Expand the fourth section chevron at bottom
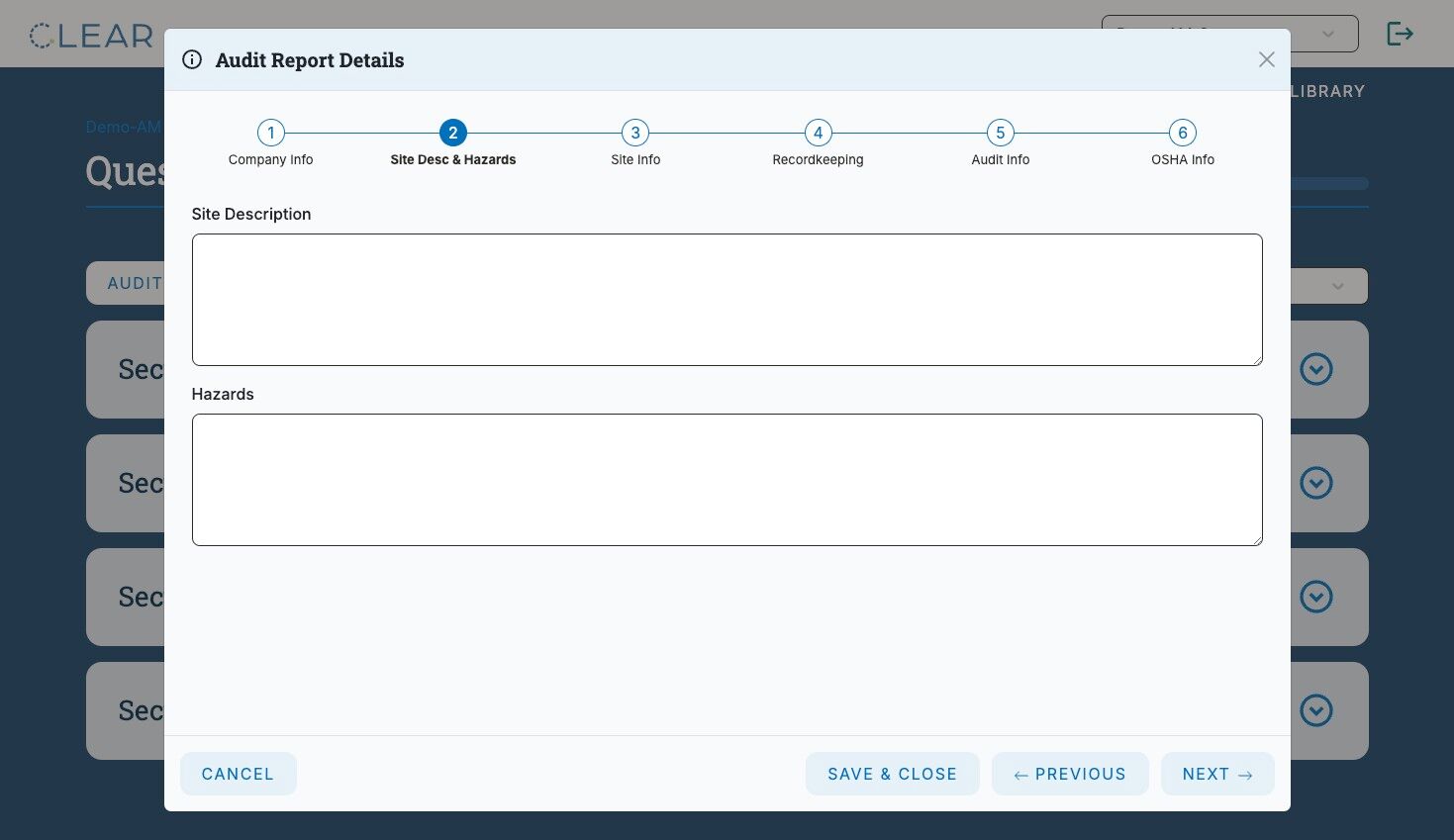Screen dimensions: 1454x840 tap(1315, 710)
